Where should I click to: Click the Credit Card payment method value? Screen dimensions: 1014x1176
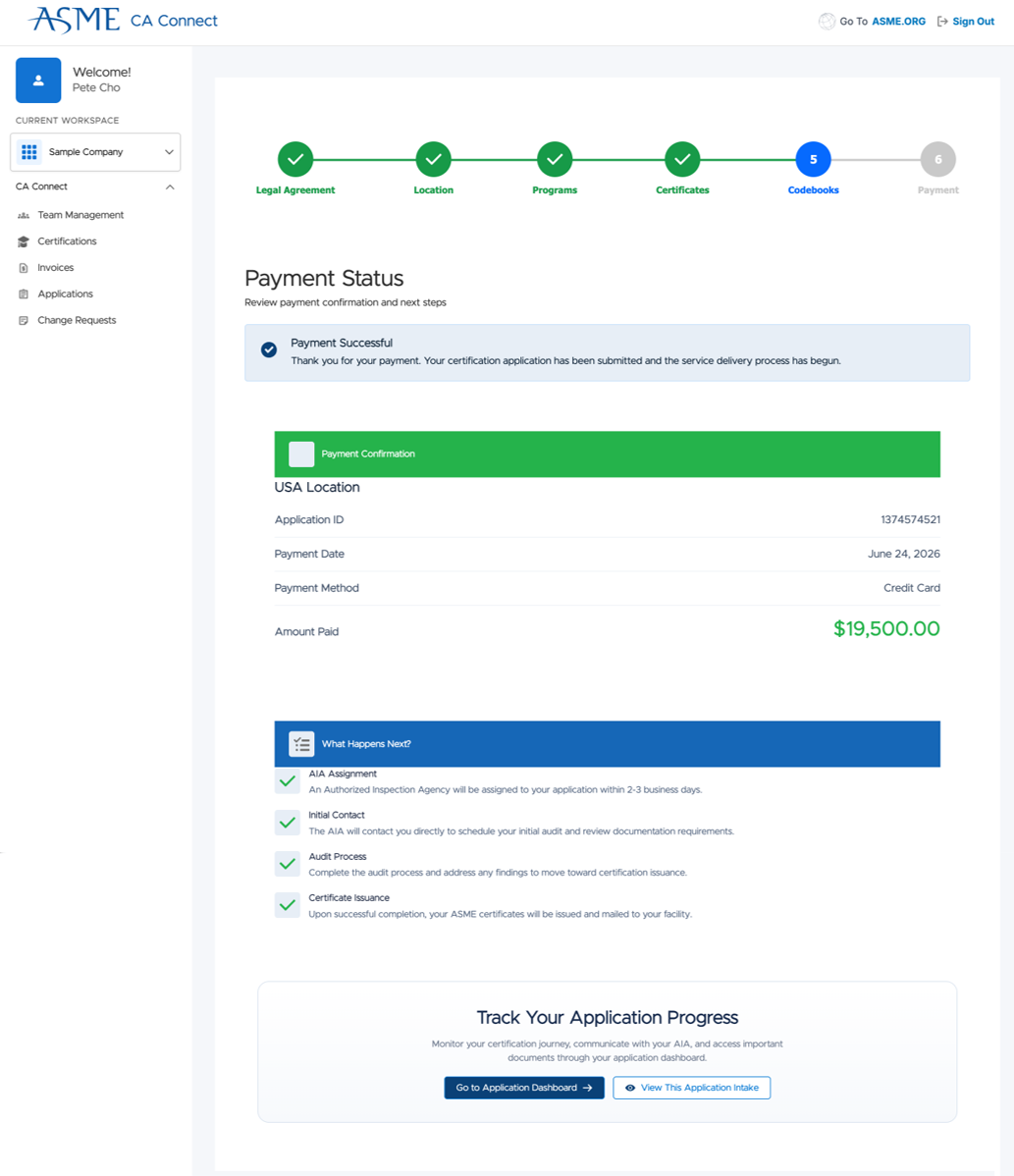(x=912, y=588)
